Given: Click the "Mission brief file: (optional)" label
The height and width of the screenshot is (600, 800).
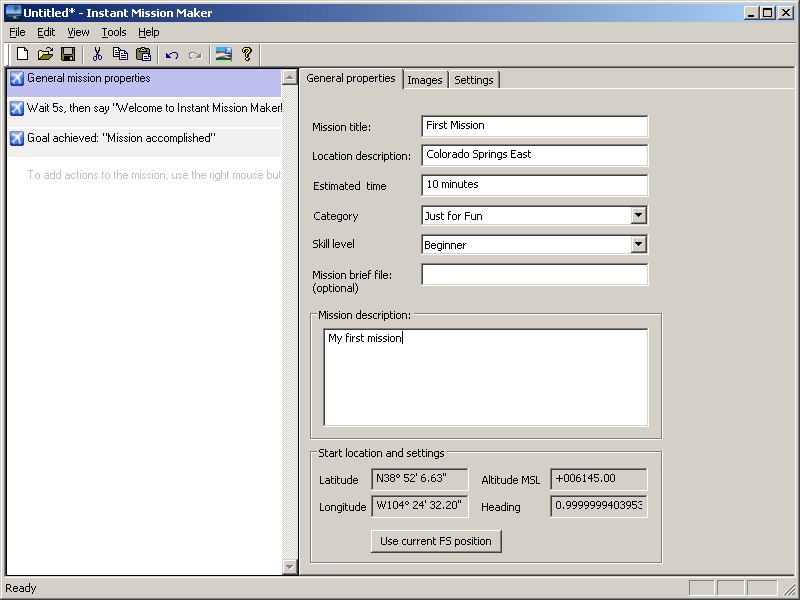Looking at the screenshot, I should pos(352,282).
